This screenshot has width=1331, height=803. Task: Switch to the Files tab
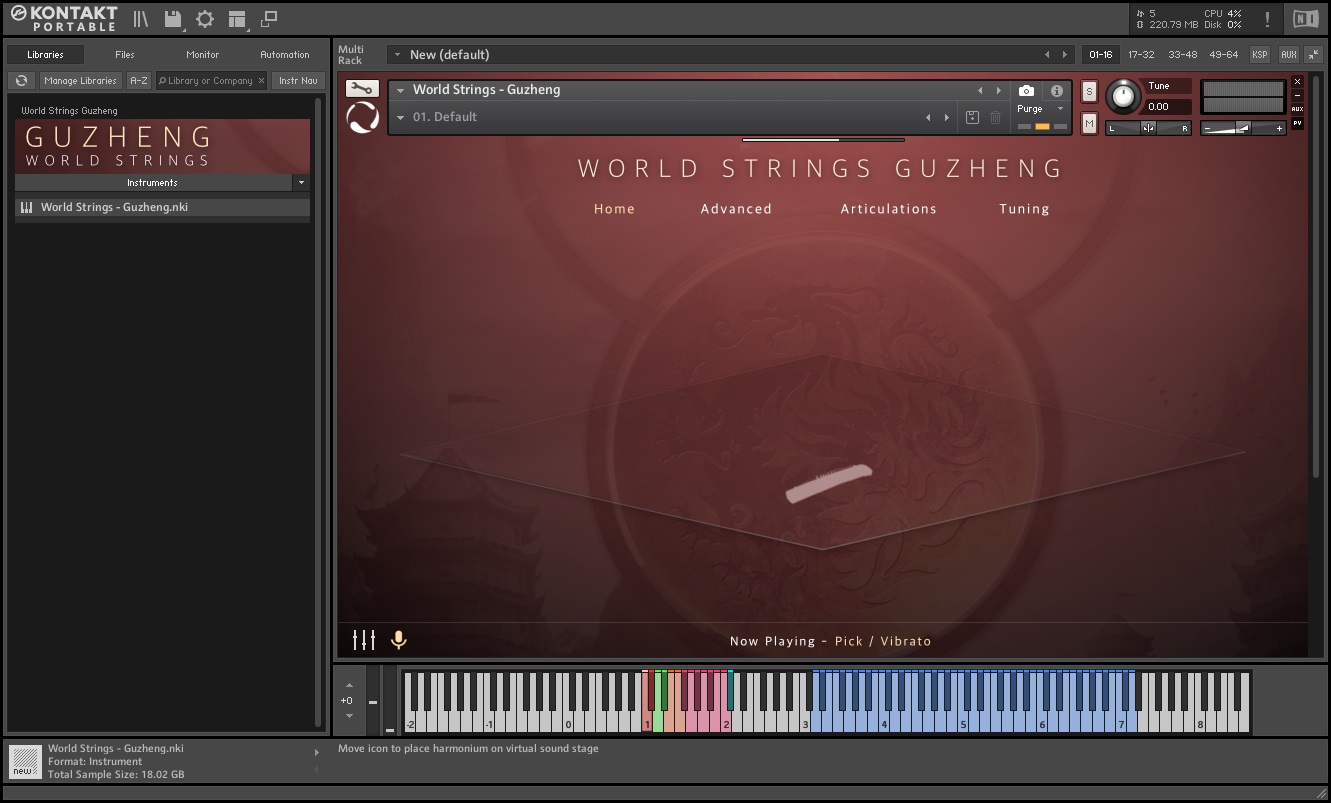(x=125, y=55)
